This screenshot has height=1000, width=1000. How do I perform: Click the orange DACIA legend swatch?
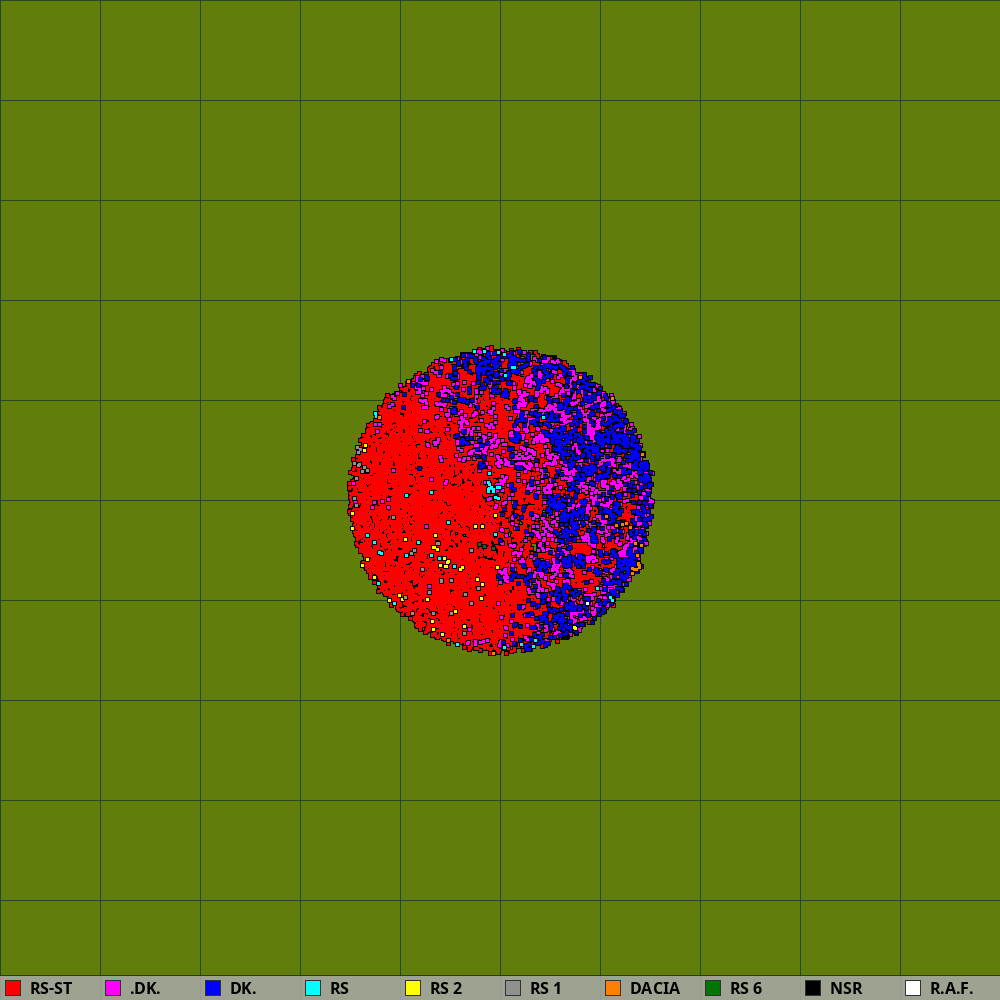[613, 988]
